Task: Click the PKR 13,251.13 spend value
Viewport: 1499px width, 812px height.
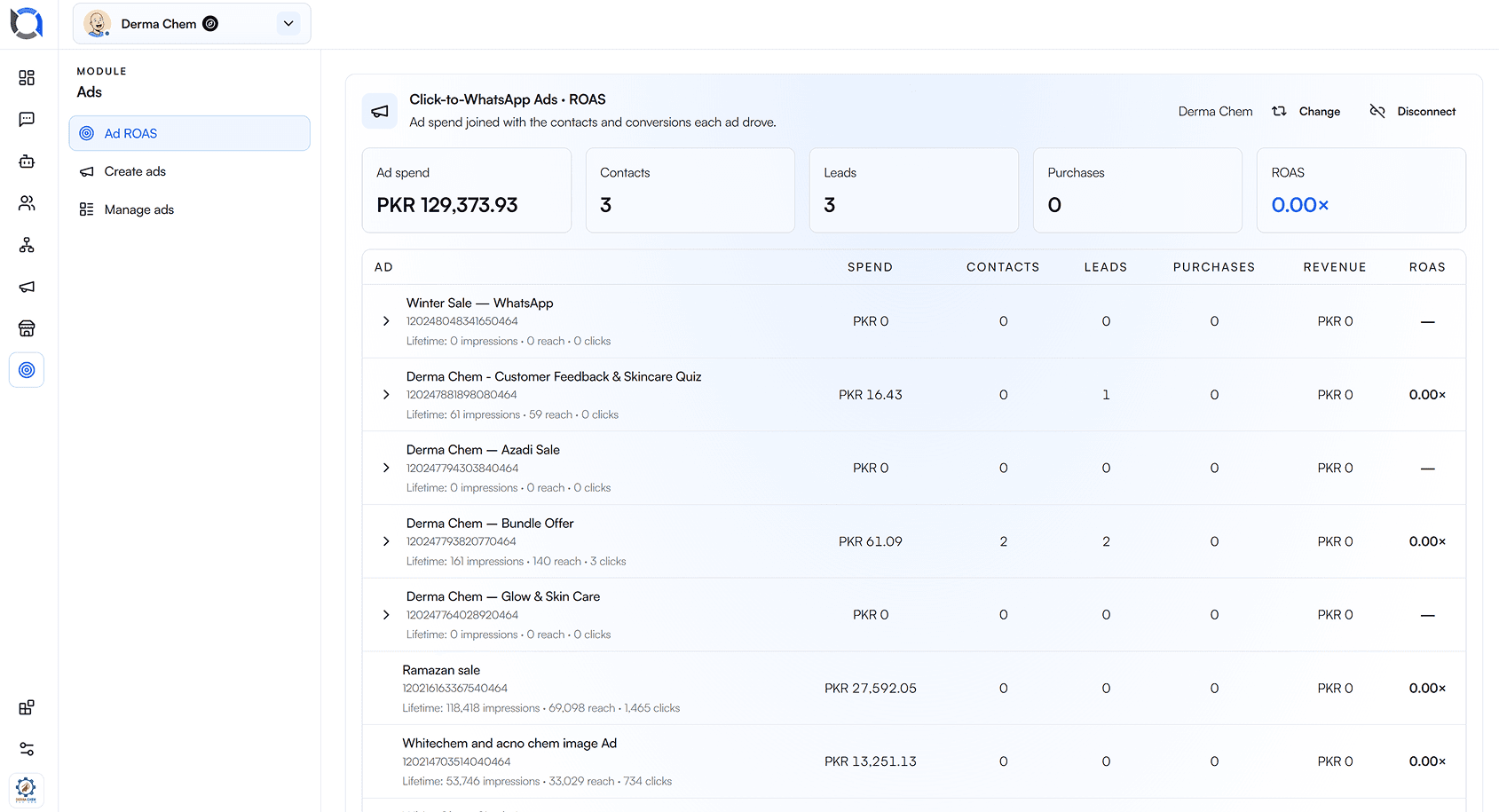Action: pyautogui.click(x=871, y=761)
